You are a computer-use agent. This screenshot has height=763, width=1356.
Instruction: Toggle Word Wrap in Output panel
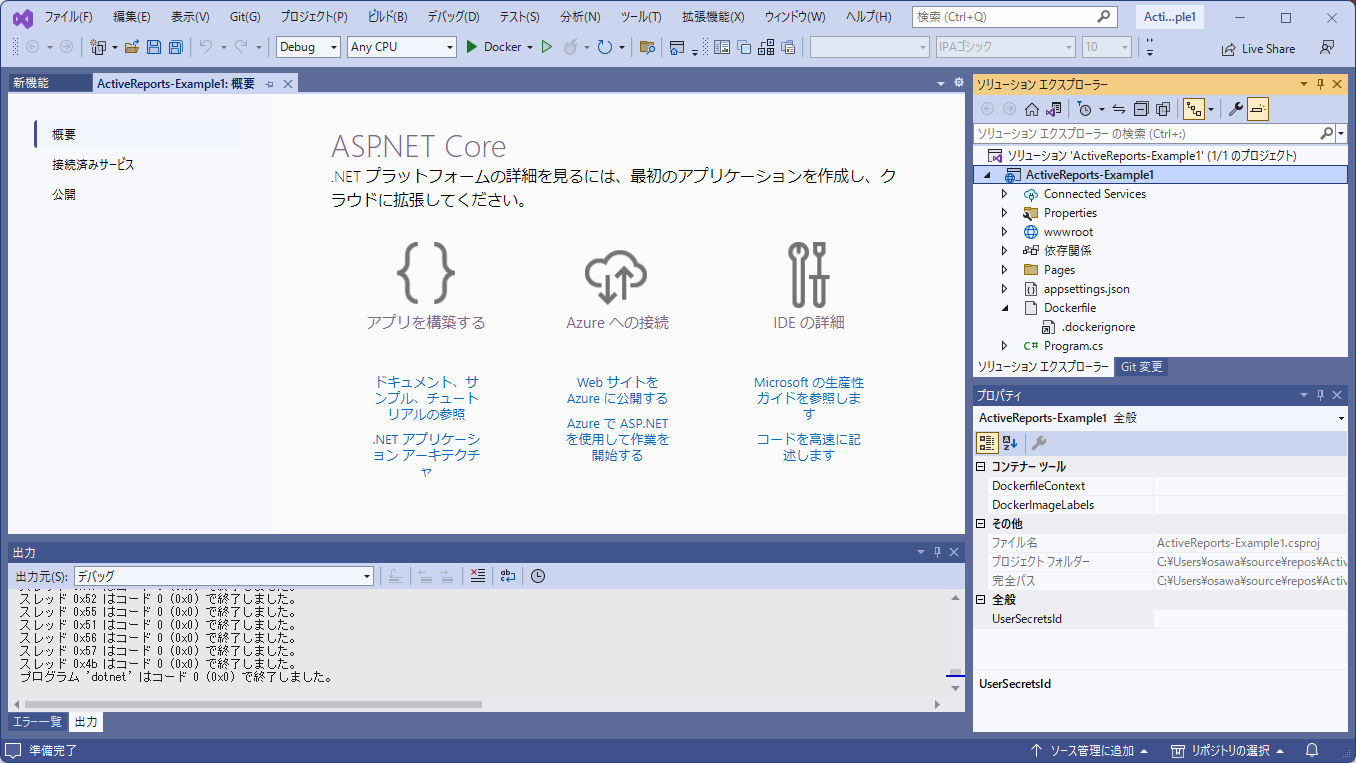point(508,576)
